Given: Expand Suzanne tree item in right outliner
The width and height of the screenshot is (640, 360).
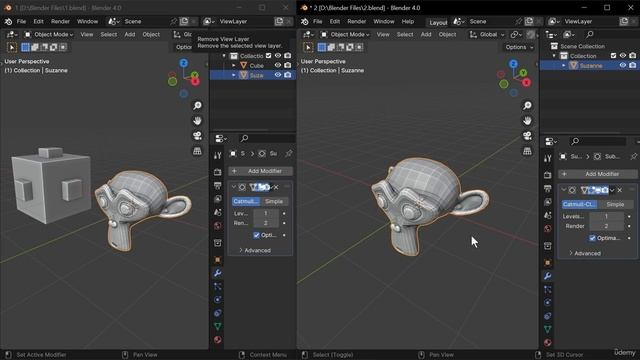Looking at the screenshot, I should tap(564, 65).
